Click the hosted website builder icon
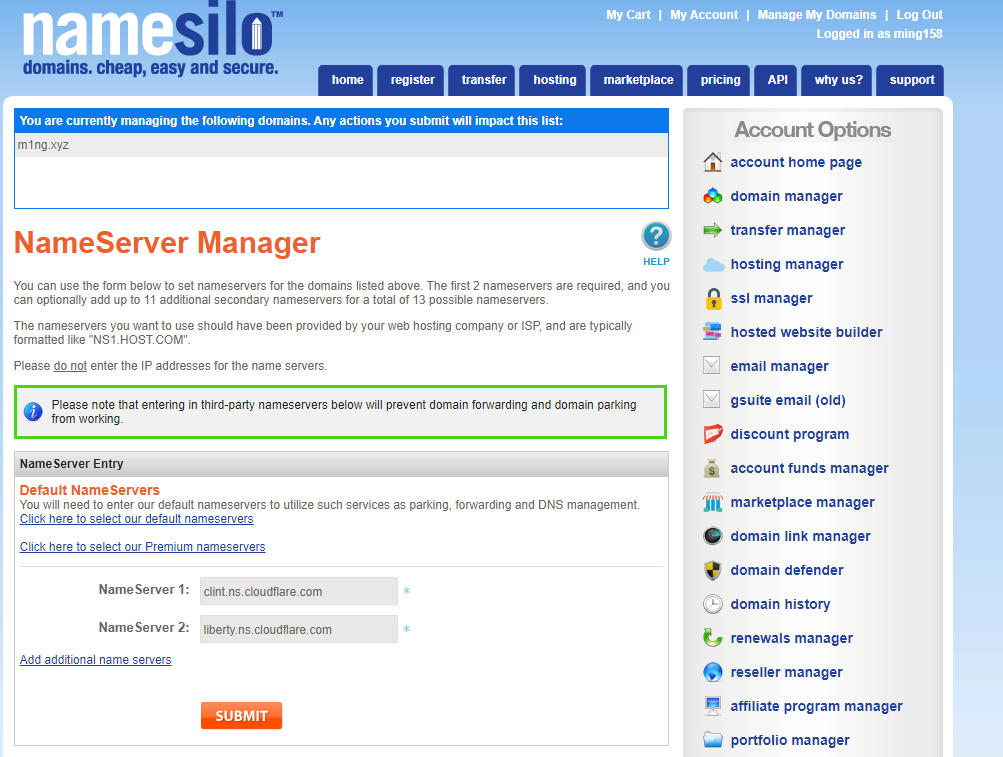The image size is (1003, 757). 712,331
